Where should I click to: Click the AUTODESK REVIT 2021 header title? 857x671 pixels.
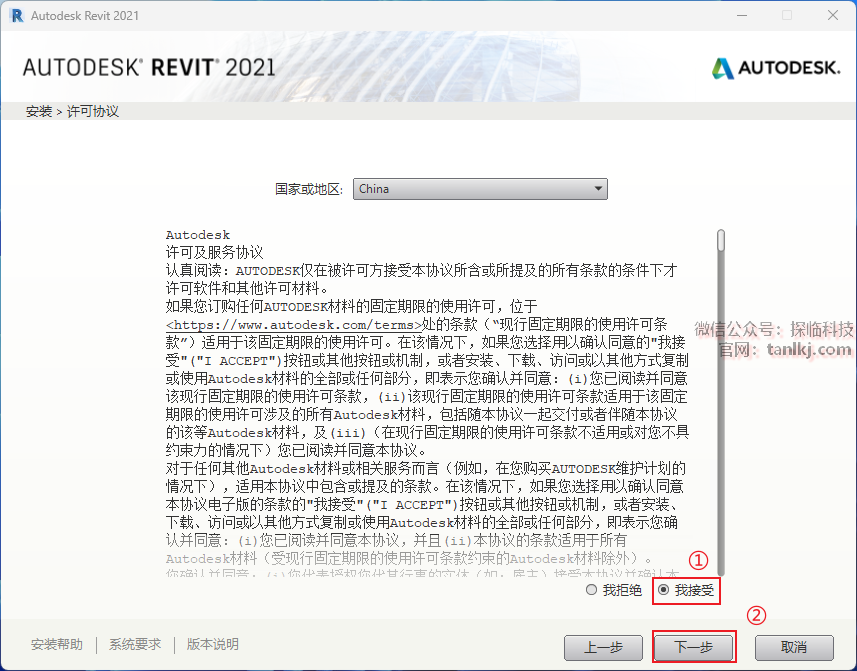click(149, 68)
